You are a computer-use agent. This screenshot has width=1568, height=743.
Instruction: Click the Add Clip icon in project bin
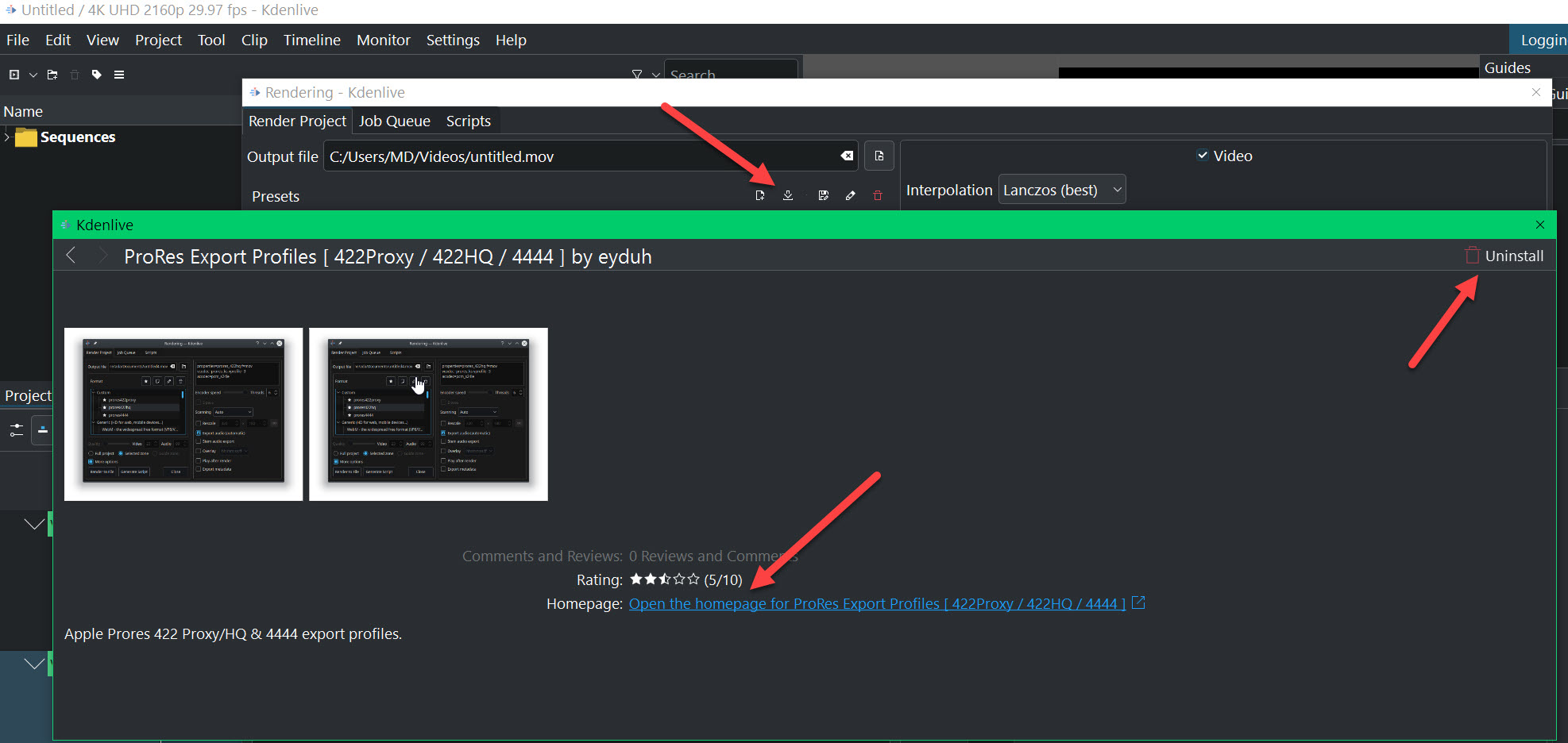[x=14, y=75]
